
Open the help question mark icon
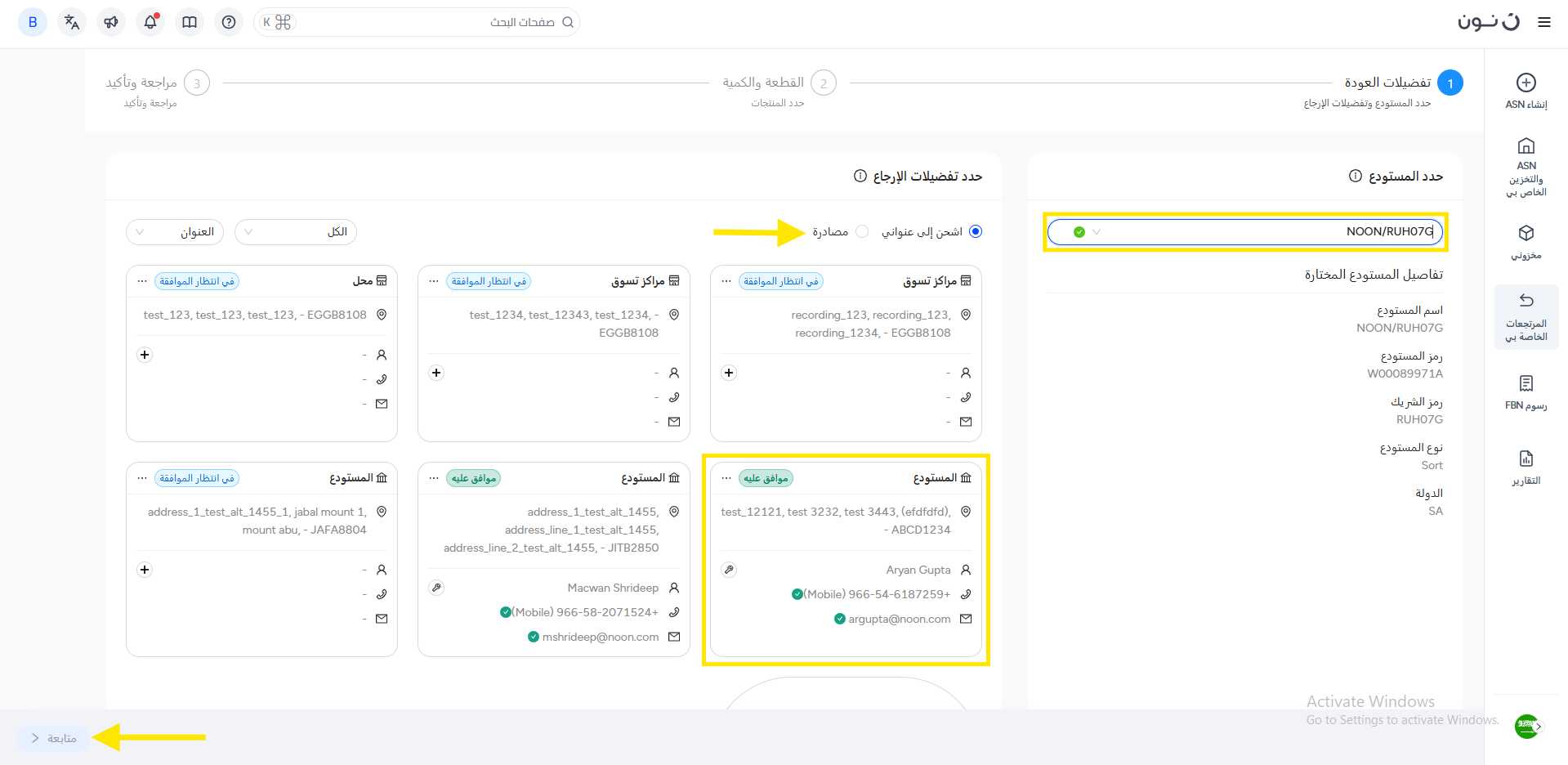pyautogui.click(x=229, y=22)
